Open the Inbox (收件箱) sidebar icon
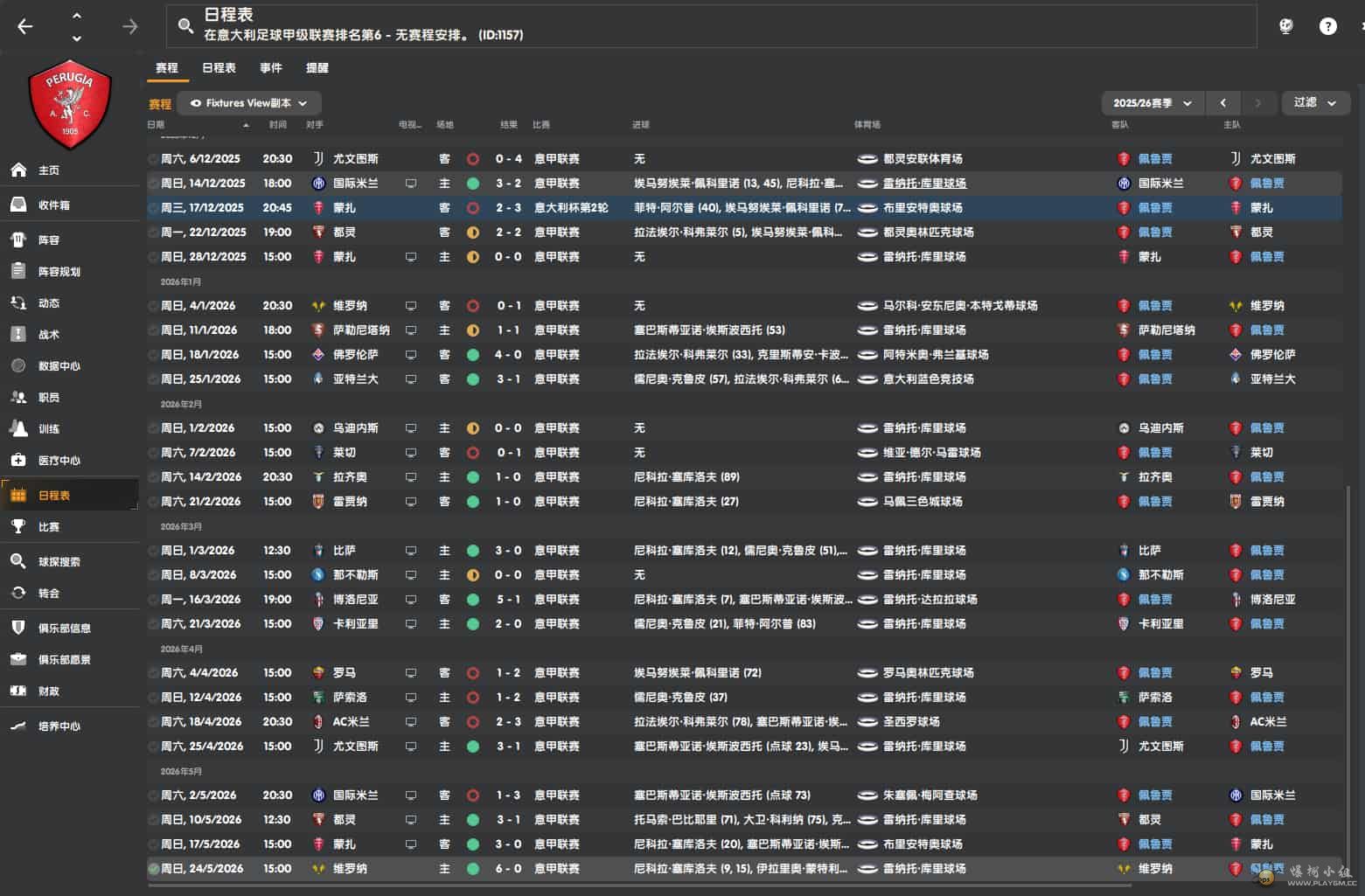The width and height of the screenshot is (1365, 896). (18, 205)
